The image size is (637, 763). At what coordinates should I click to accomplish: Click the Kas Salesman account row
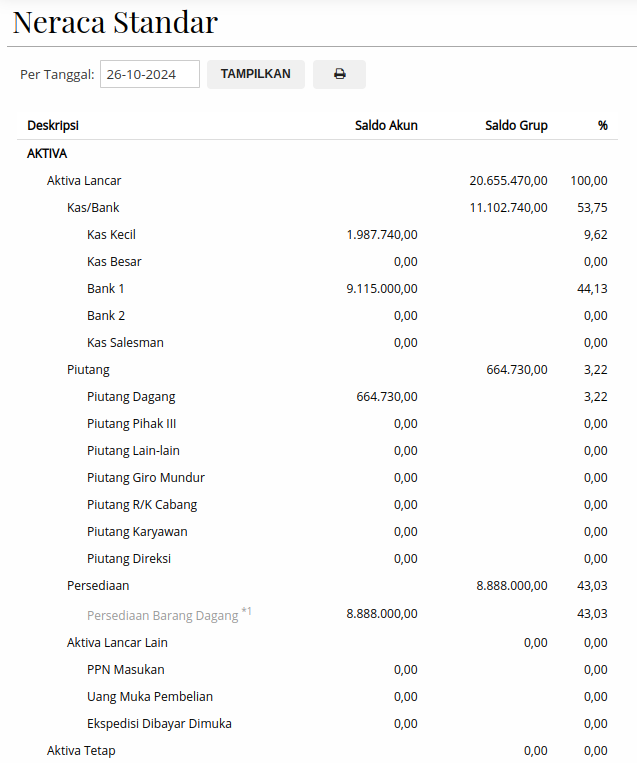125,343
